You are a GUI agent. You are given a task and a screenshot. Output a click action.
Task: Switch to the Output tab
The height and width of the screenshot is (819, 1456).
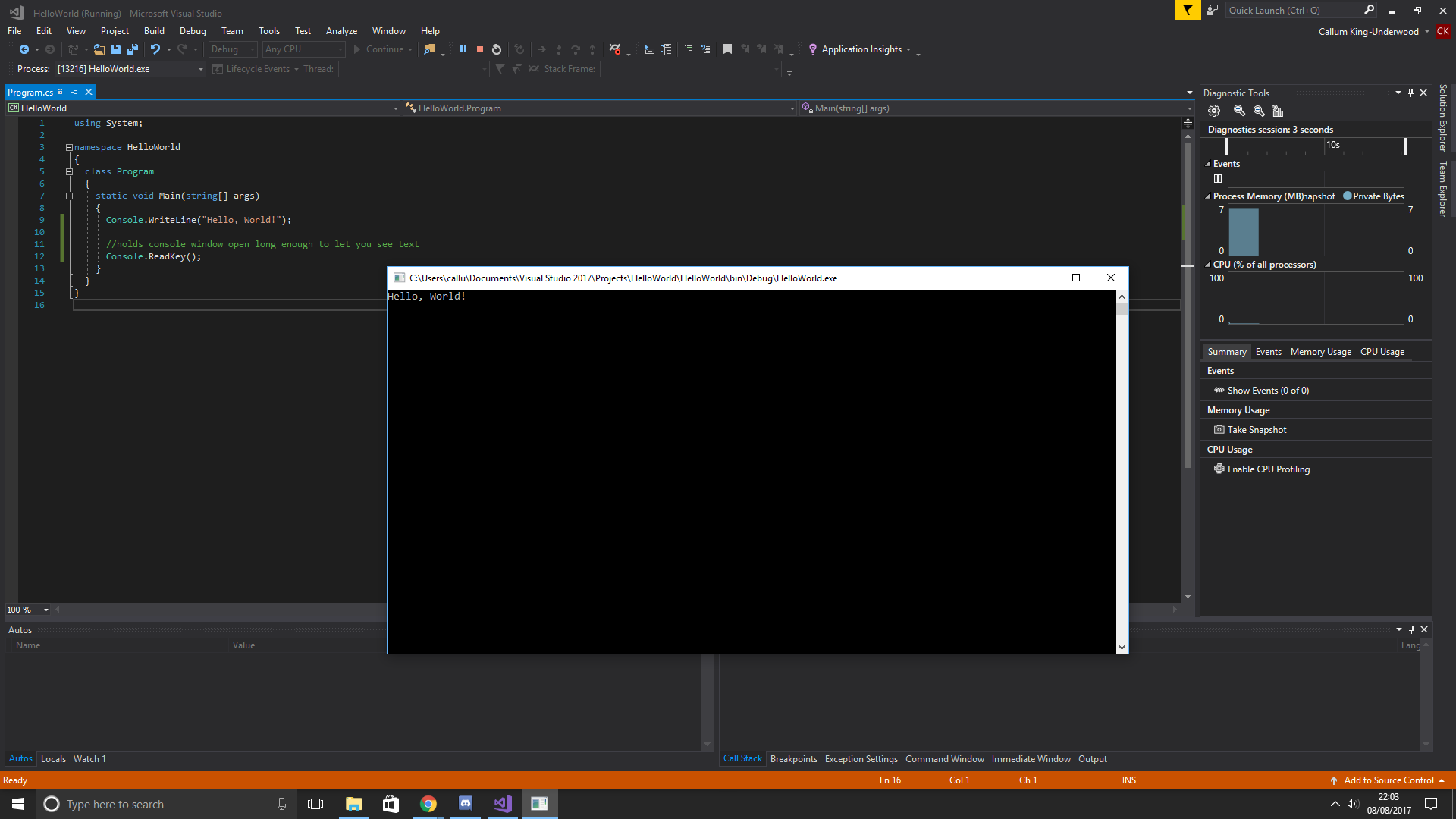coord(1093,759)
